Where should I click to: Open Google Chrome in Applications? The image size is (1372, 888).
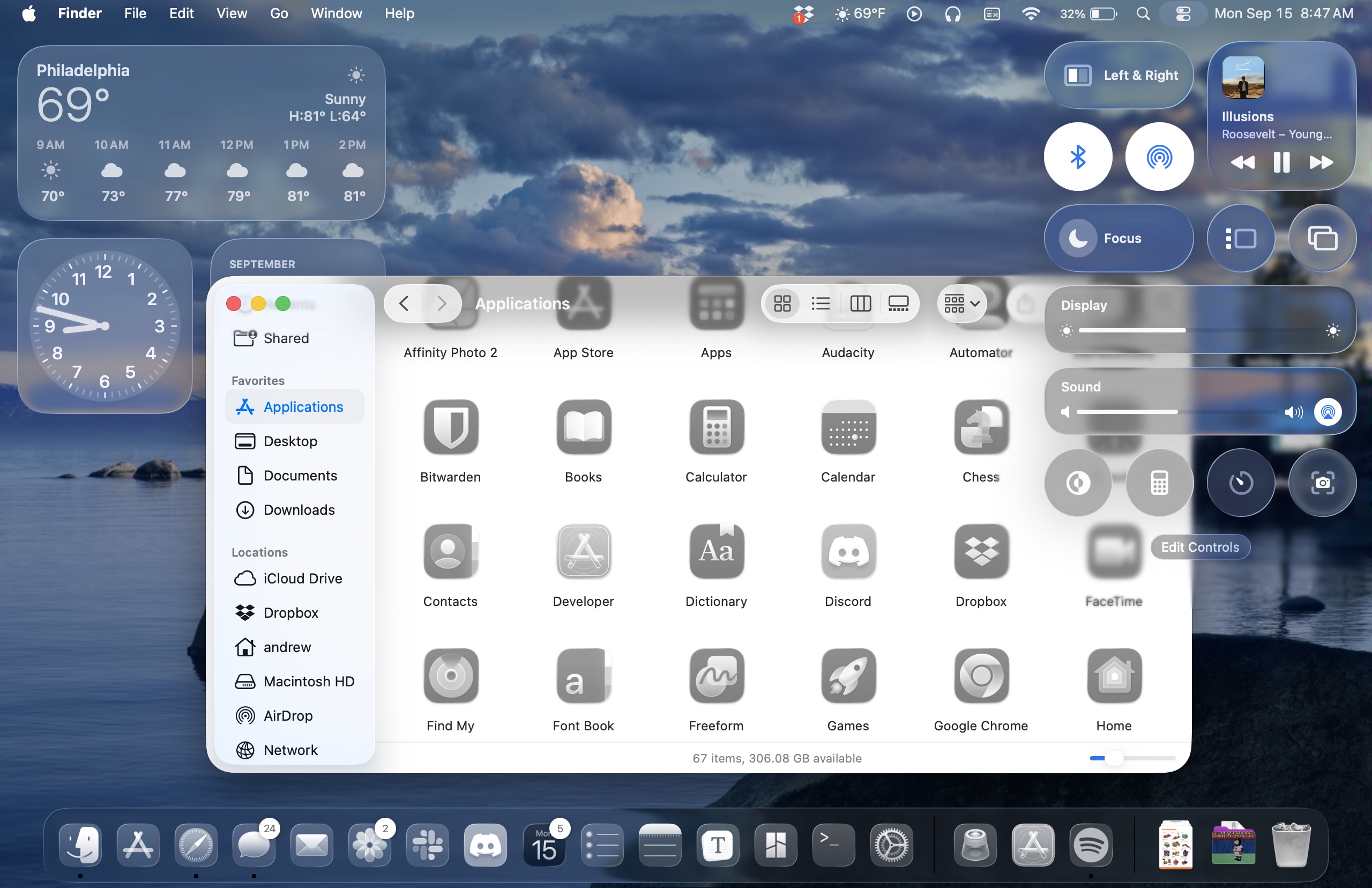tap(981, 676)
